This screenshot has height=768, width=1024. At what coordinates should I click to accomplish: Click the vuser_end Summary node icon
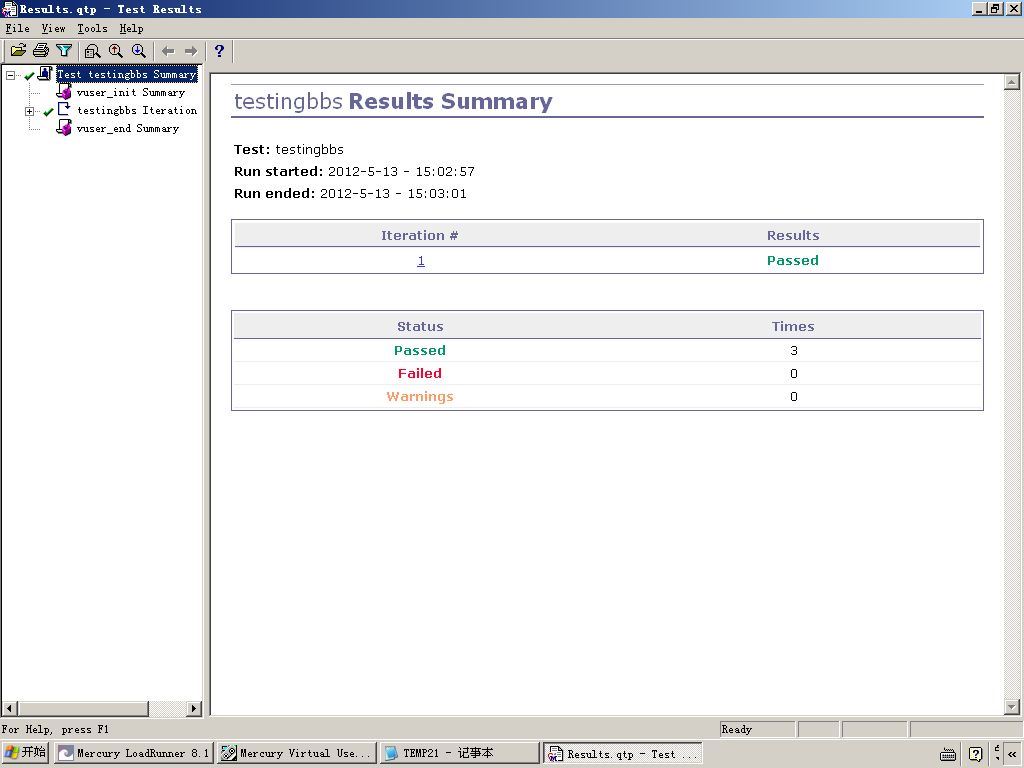click(x=64, y=128)
